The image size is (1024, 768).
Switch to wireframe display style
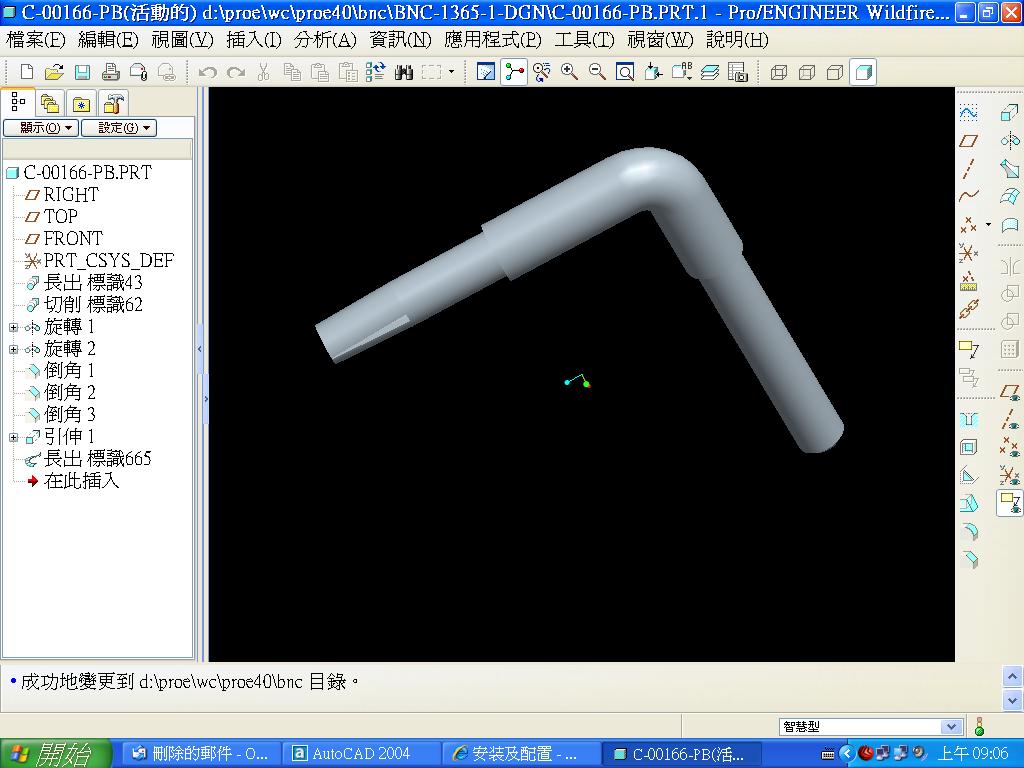(779, 72)
